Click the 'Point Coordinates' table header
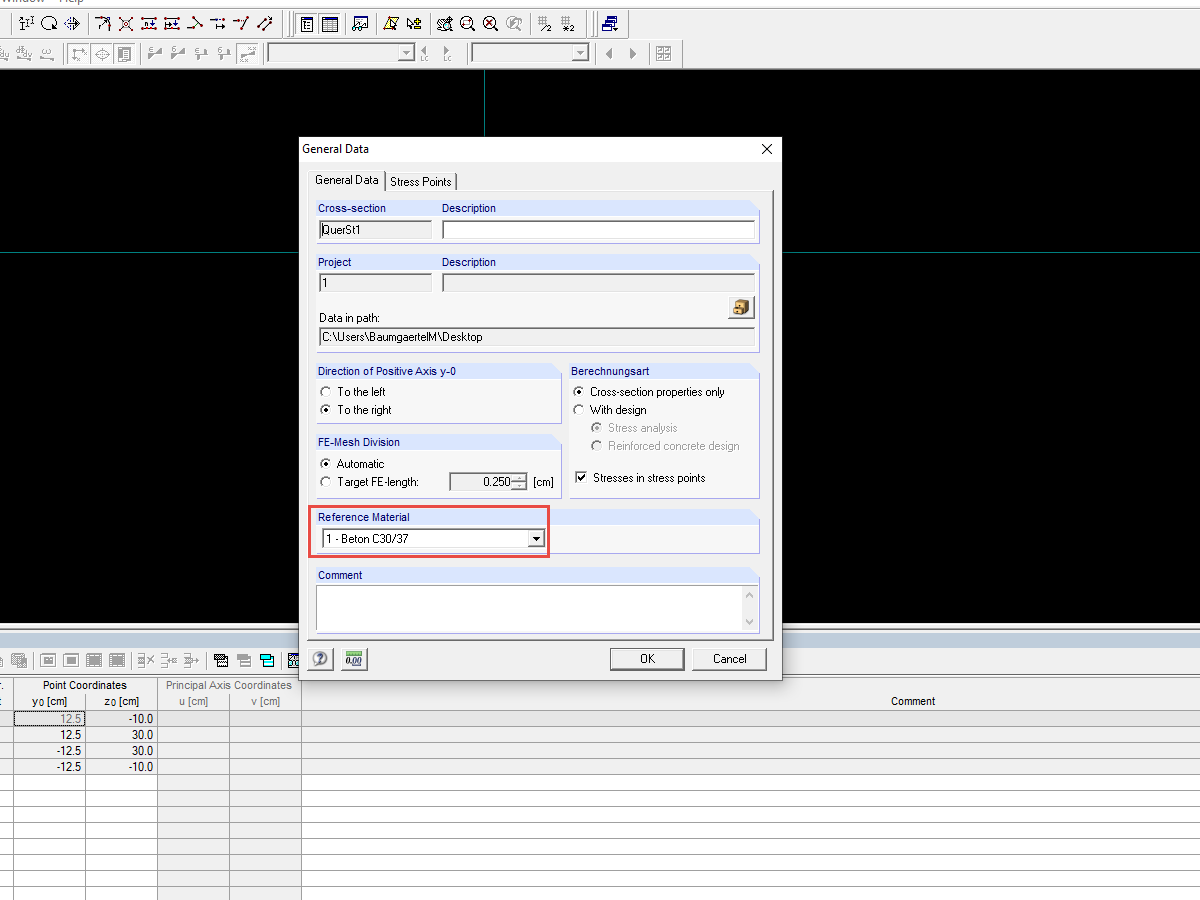 coord(85,685)
